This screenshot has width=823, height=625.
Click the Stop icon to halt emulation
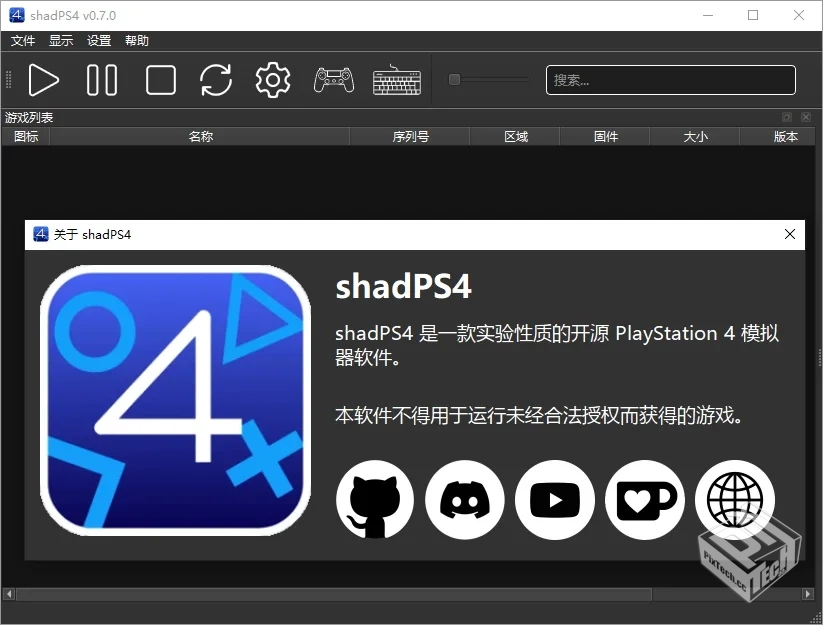(x=160, y=80)
